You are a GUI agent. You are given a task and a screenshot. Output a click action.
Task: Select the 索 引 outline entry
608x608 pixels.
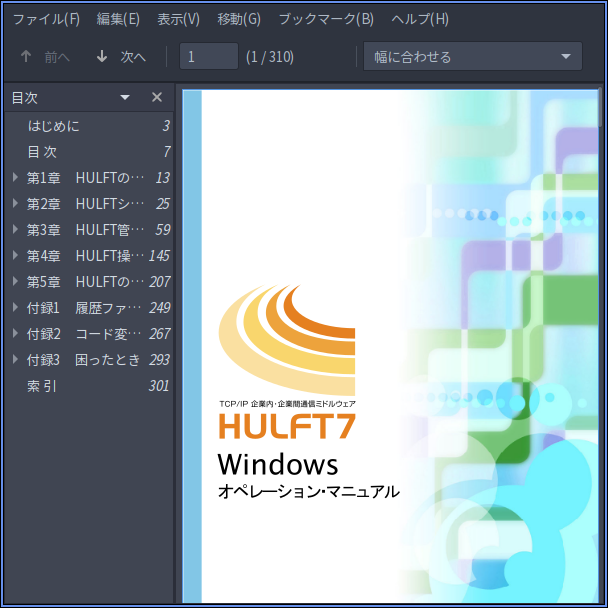coord(89,386)
